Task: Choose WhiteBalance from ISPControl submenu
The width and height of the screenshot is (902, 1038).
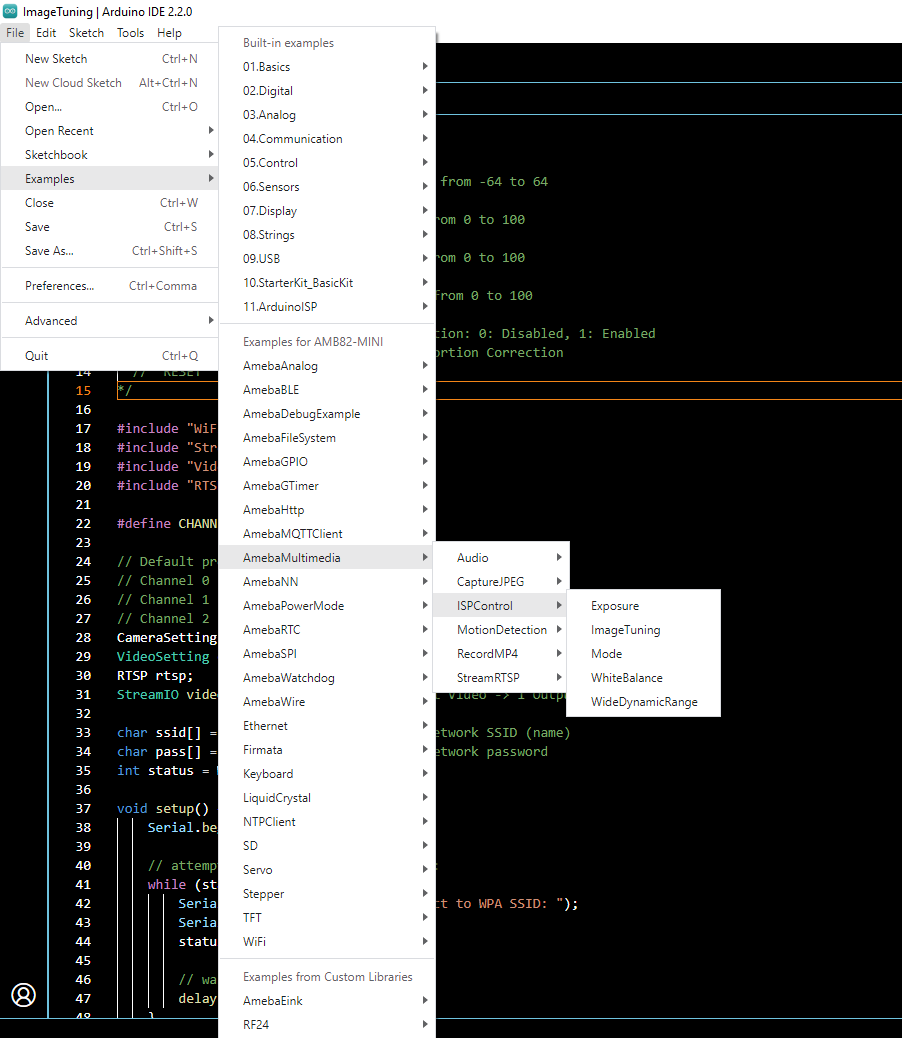Action: (626, 678)
